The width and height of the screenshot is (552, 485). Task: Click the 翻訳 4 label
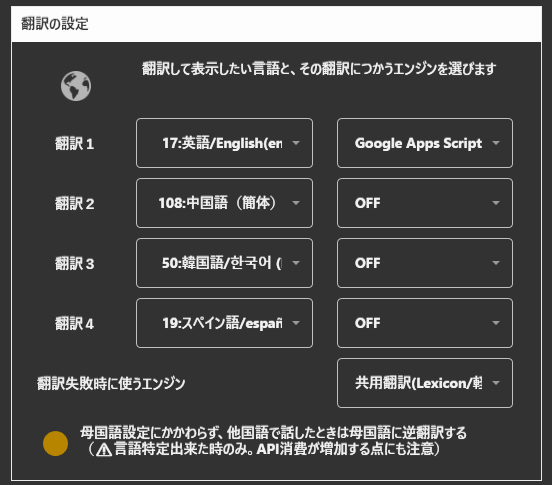pos(74,324)
